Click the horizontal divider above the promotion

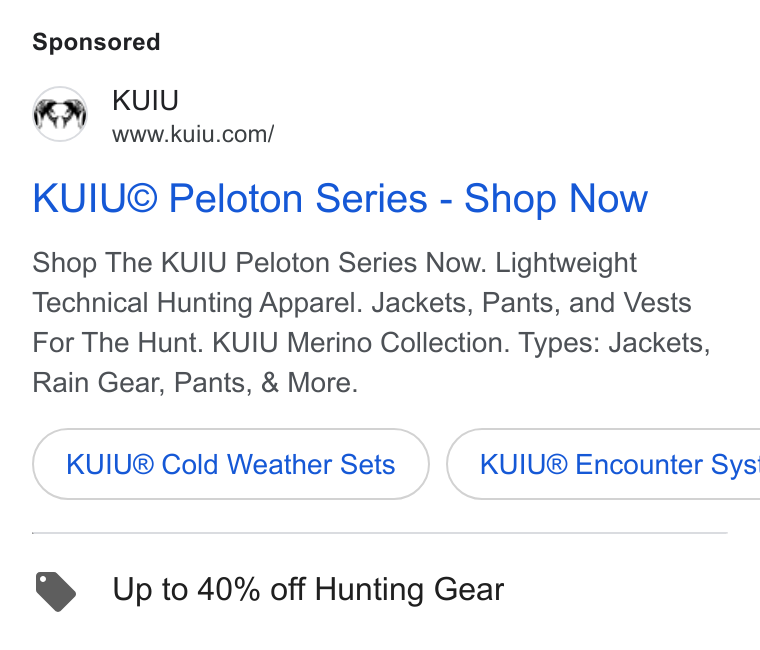[x=380, y=533]
